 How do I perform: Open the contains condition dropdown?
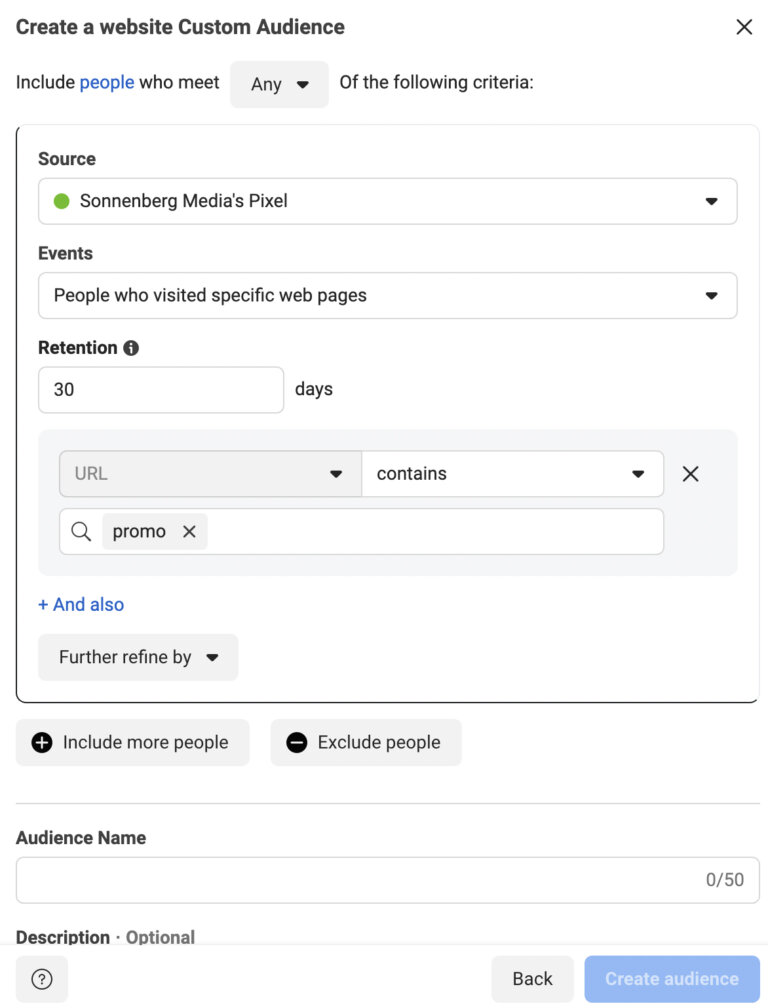(x=638, y=474)
